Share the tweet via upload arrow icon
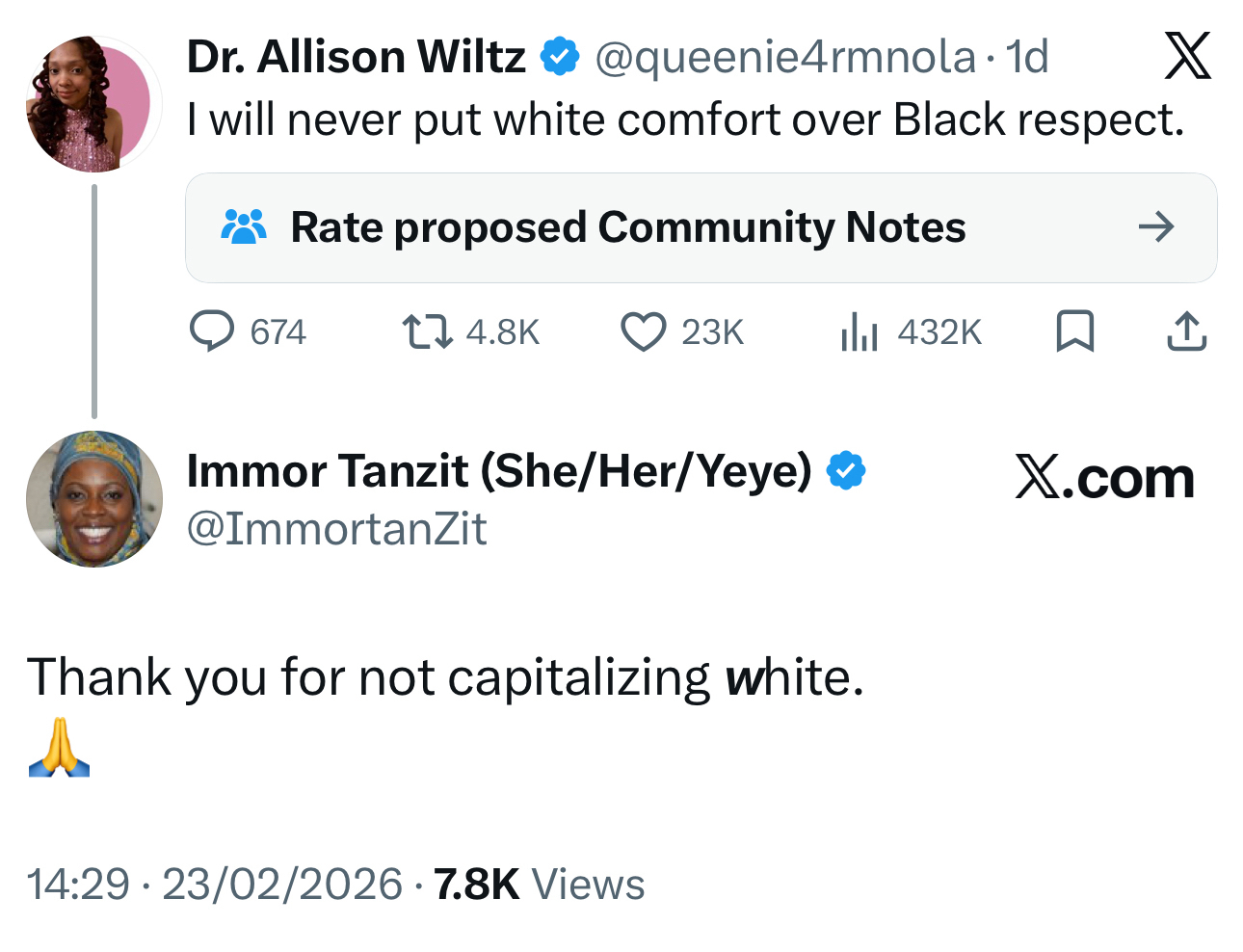 [x=1186, y=331]
